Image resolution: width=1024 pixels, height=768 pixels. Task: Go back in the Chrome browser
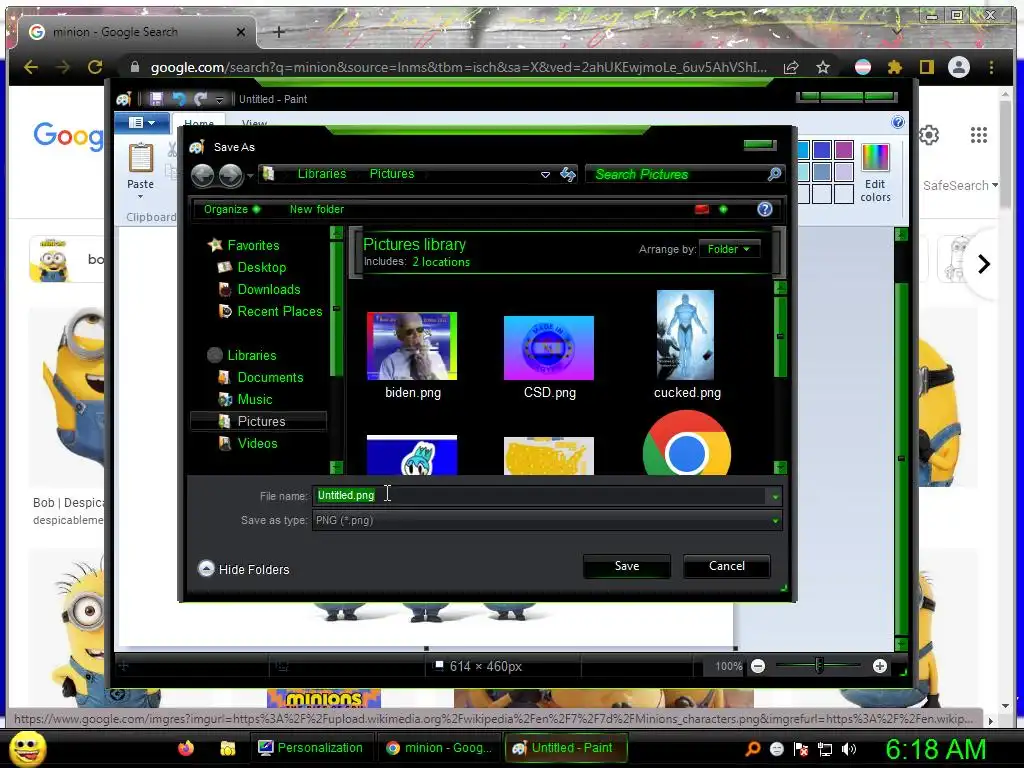(31, 67)
